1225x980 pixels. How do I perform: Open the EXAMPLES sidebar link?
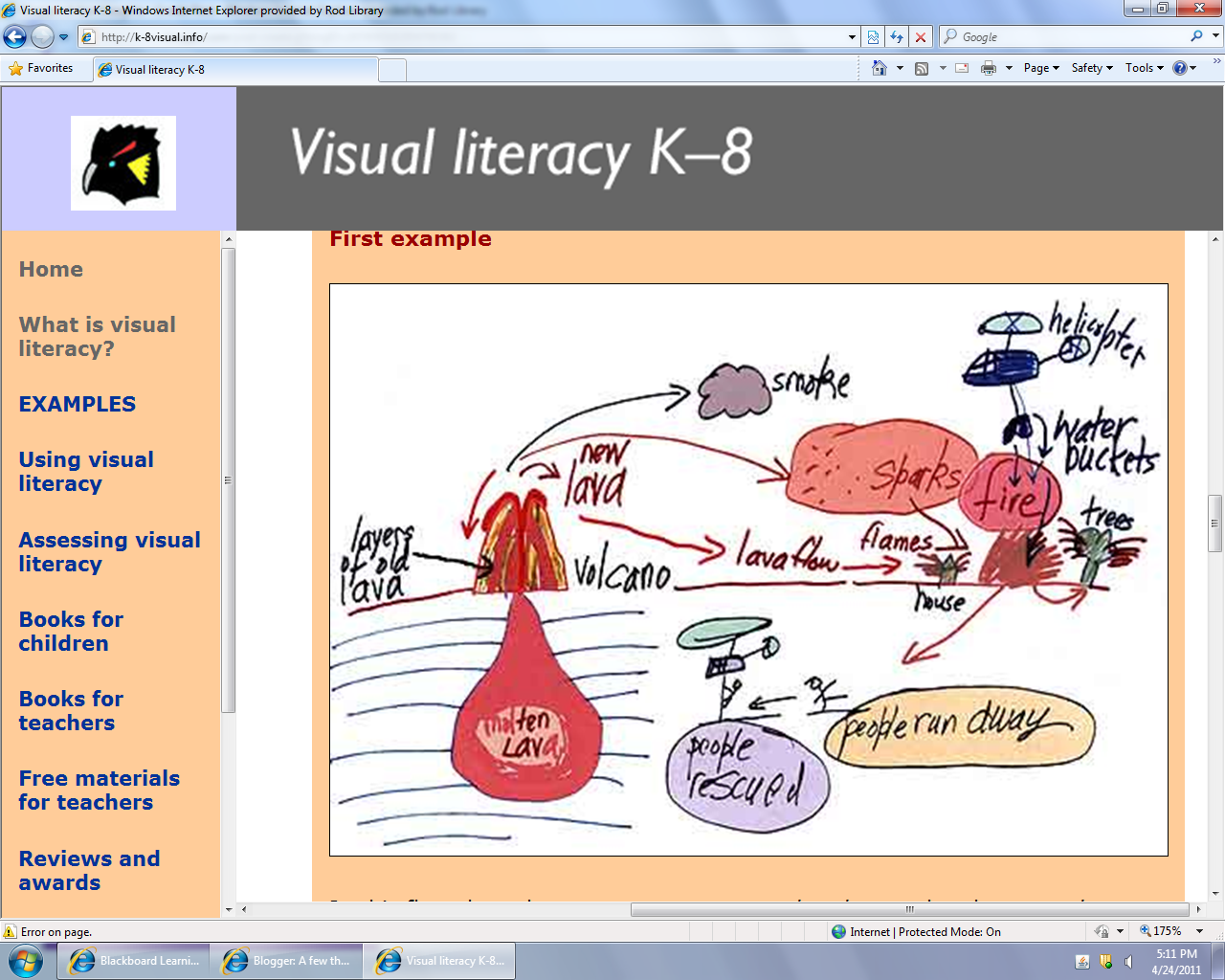[x=78, y=404]
